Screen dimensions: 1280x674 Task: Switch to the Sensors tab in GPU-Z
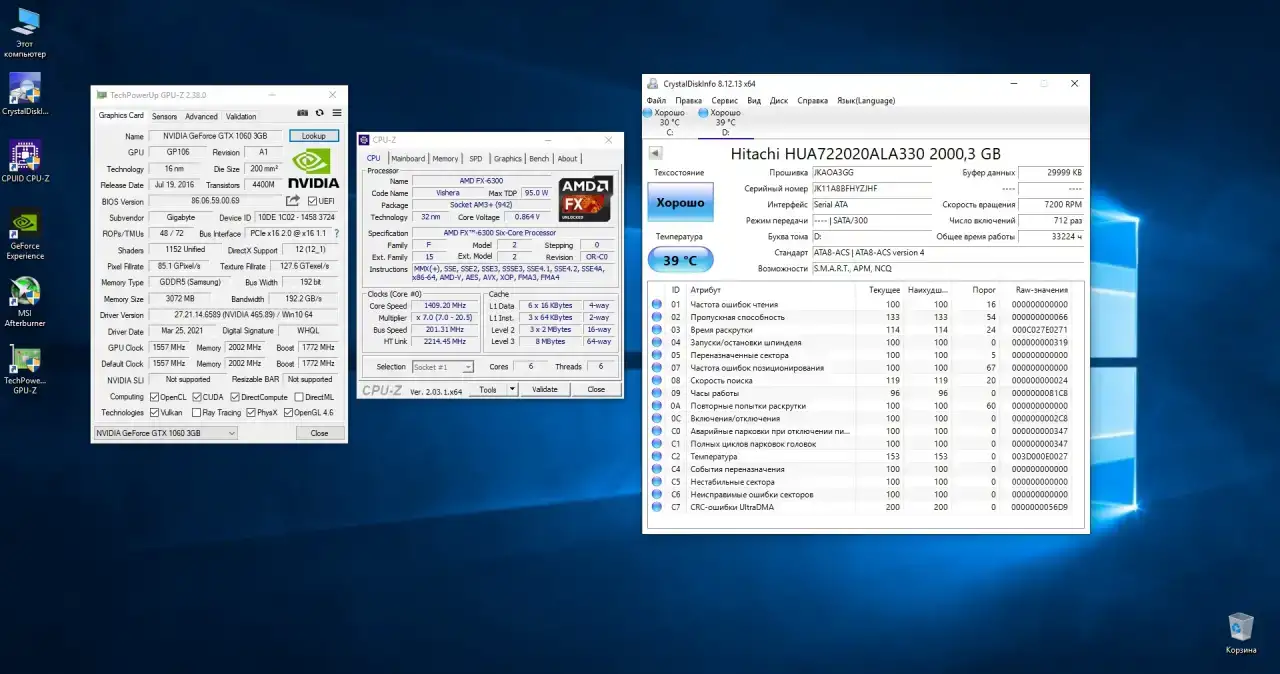coord(164,116)
